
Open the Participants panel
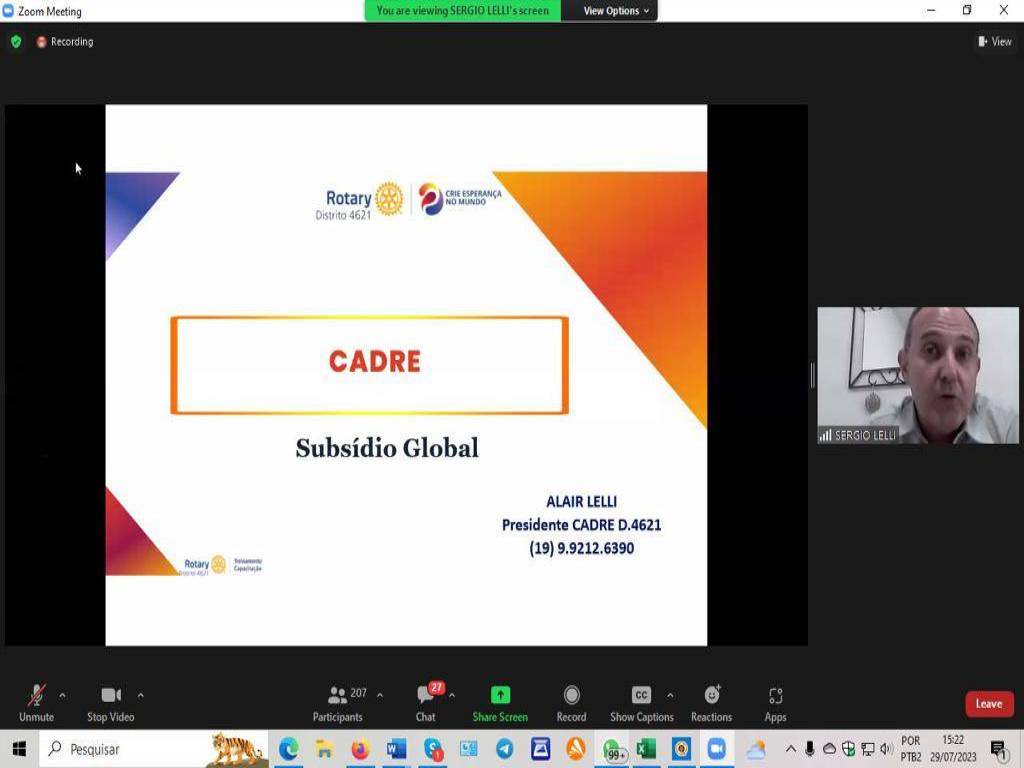338,702
